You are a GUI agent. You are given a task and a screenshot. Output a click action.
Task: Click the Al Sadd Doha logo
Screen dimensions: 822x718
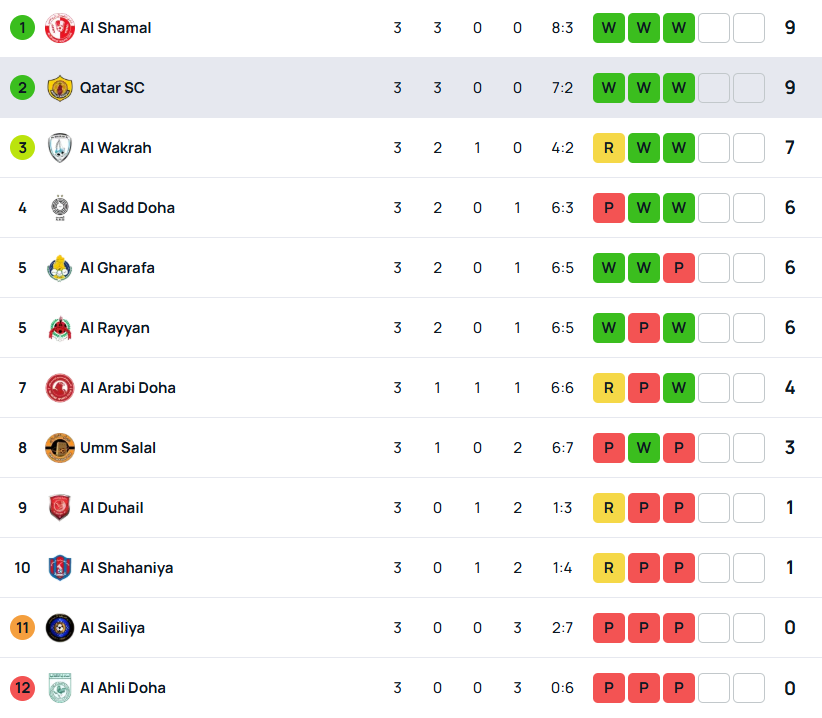point(60,208)
